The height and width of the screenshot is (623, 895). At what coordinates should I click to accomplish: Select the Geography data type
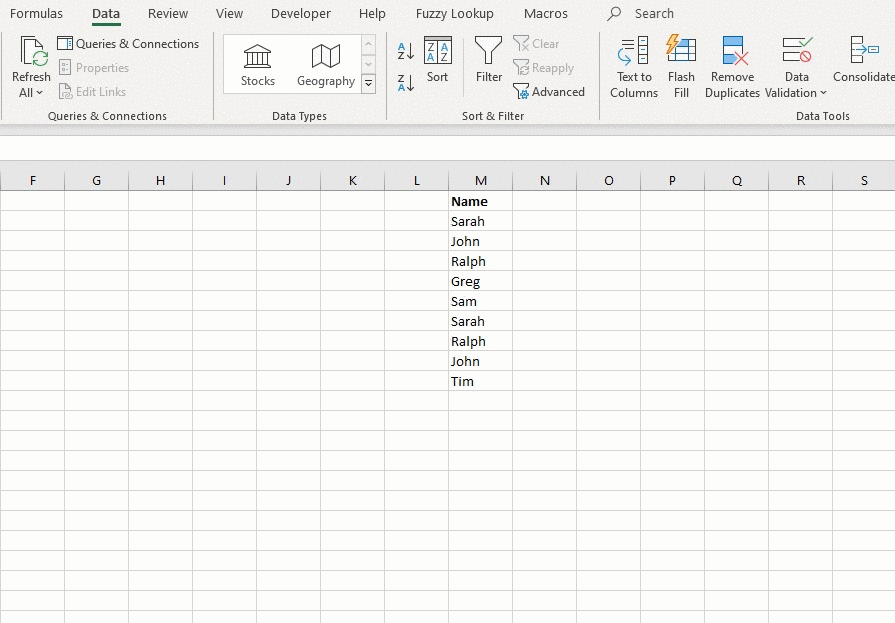pyautogui.click(x=326, y=65)
